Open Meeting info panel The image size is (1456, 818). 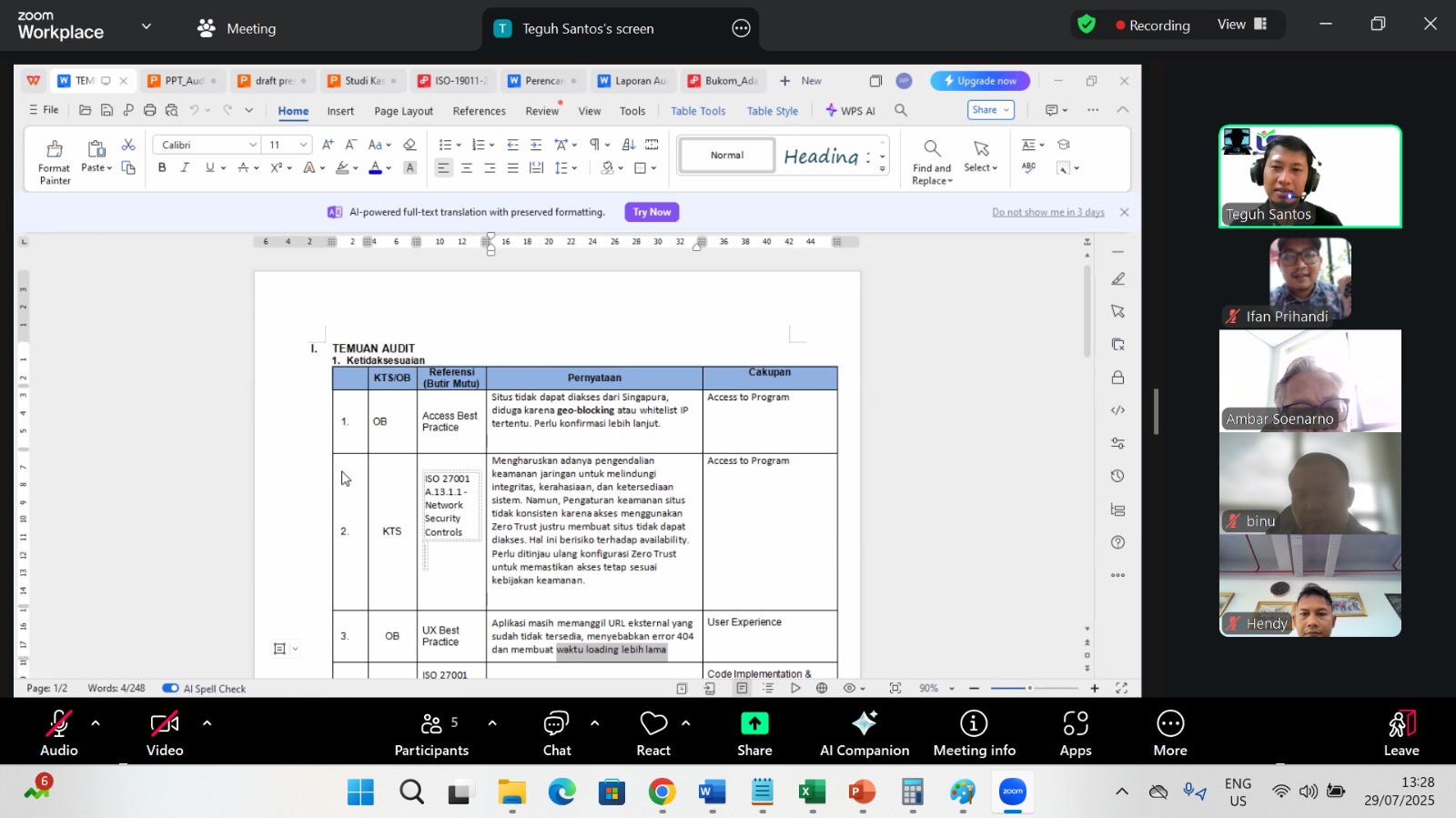click(x=974, y=732)
